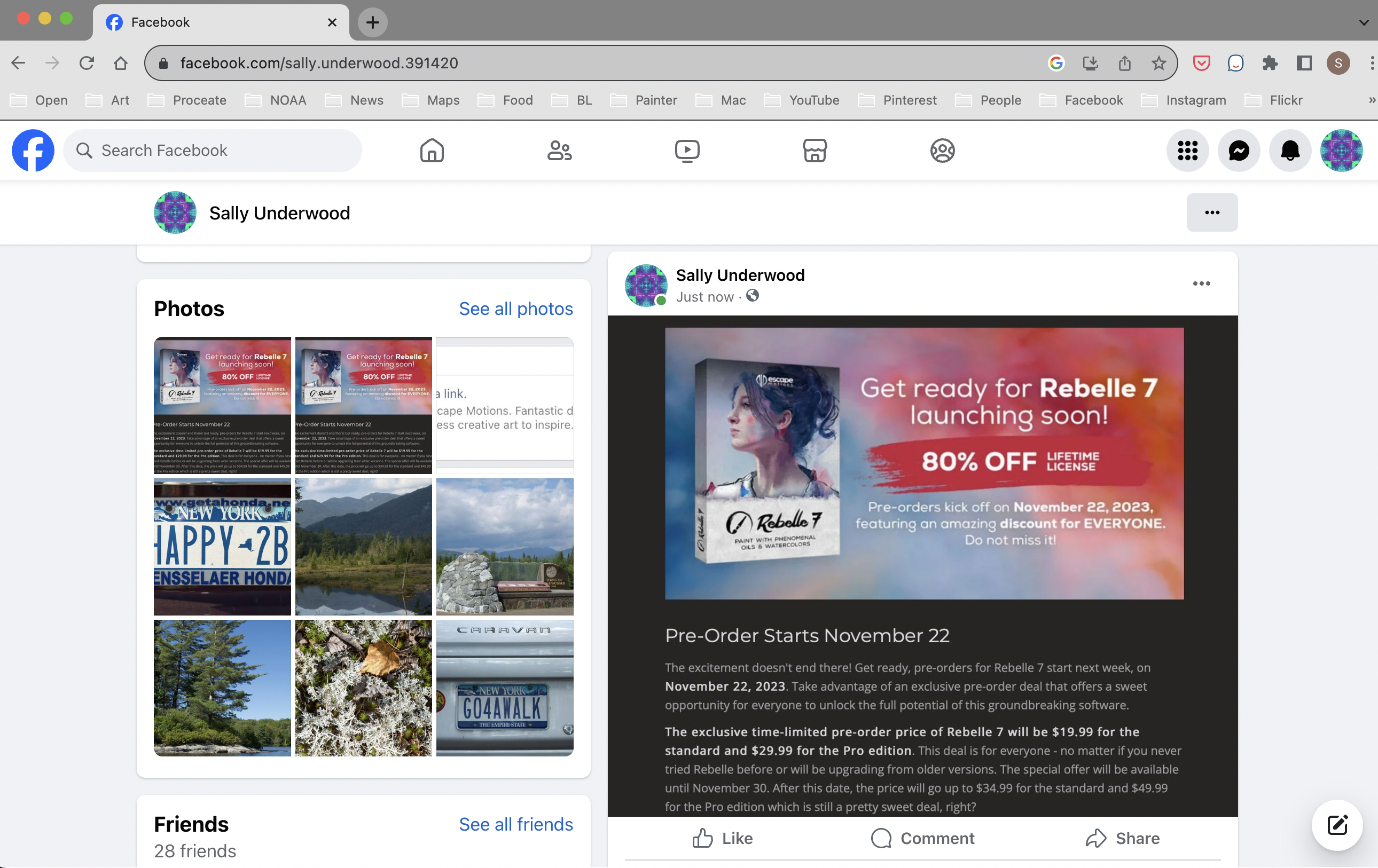Click the Search Facebook field
Screen dimensions: 1378x868
pos(213,151)
